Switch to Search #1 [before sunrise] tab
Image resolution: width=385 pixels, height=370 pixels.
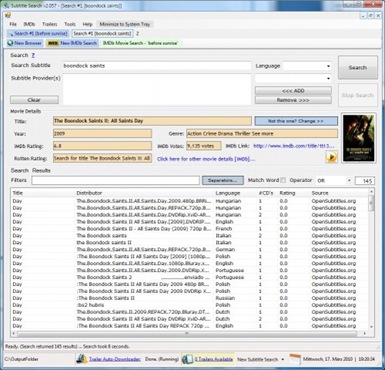[38, 33]
